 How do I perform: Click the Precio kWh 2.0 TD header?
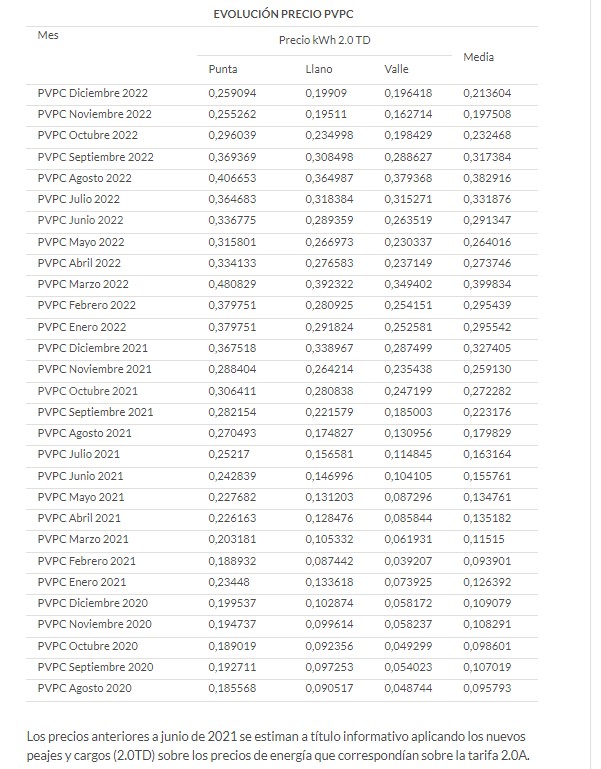click(324, 40)
